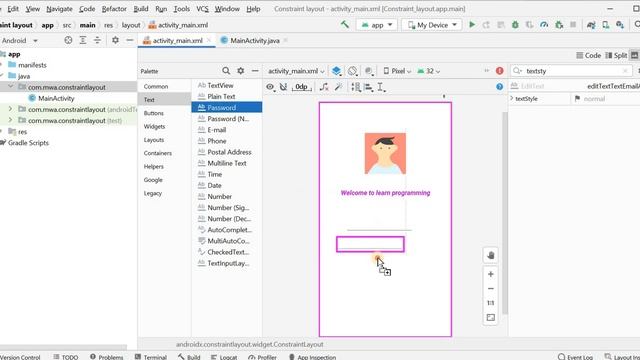This screenshot has width=640, height=360.
Task: Click the Infer Constraints magic wand
Action: pyautogui.click(x=338, y=87)
